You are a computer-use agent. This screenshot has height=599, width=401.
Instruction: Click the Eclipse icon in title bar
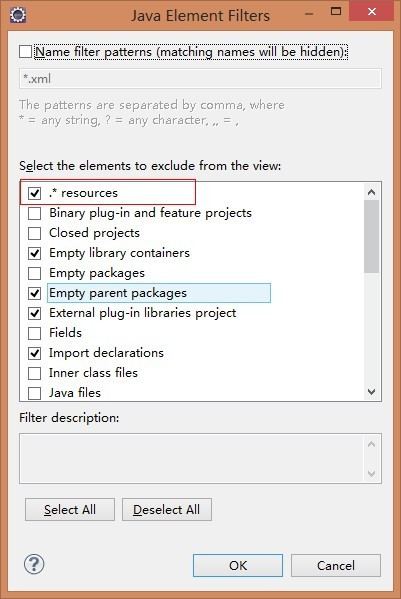[18, 15]
